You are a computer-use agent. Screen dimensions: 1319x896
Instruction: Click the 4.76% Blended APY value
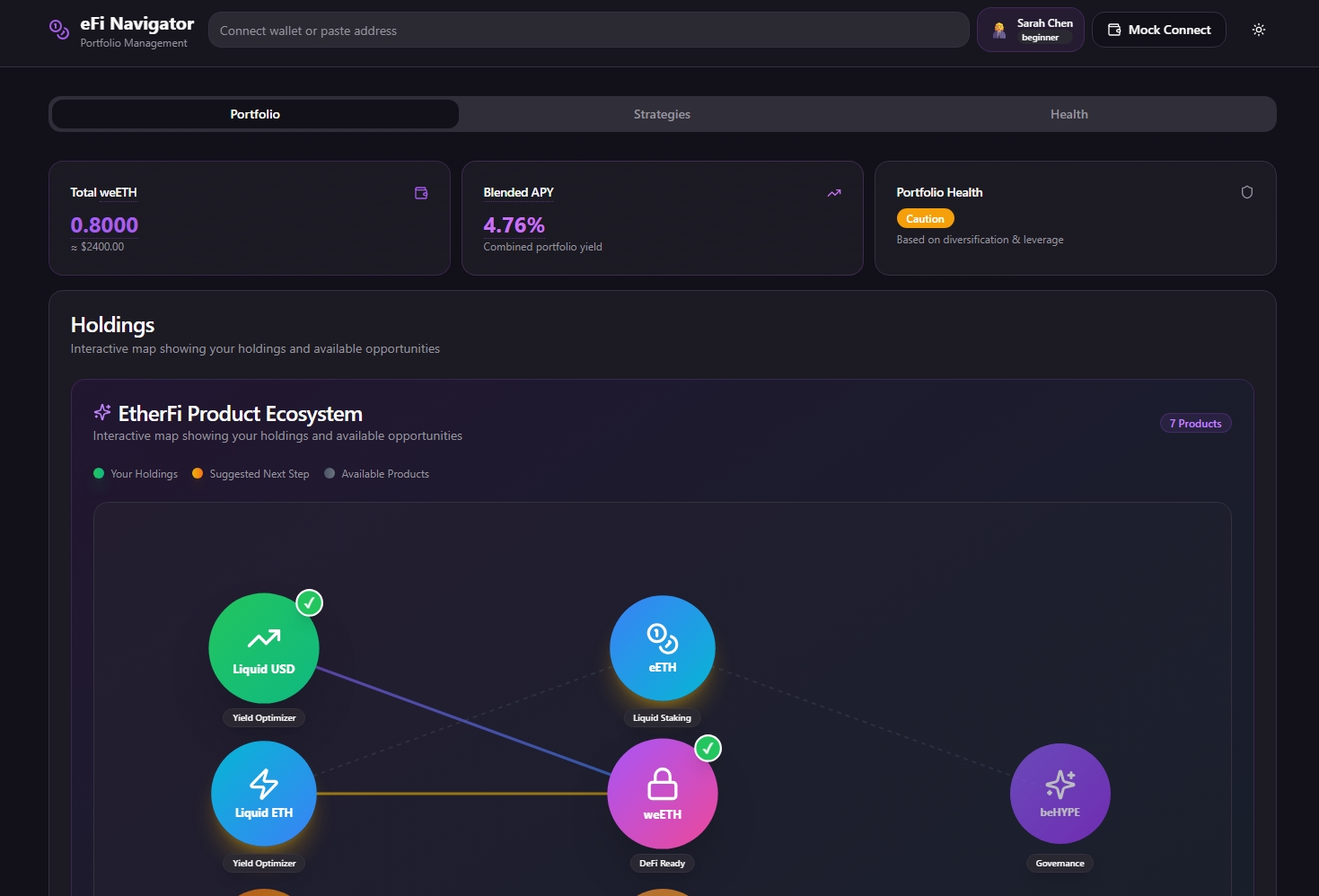point(514,224)
